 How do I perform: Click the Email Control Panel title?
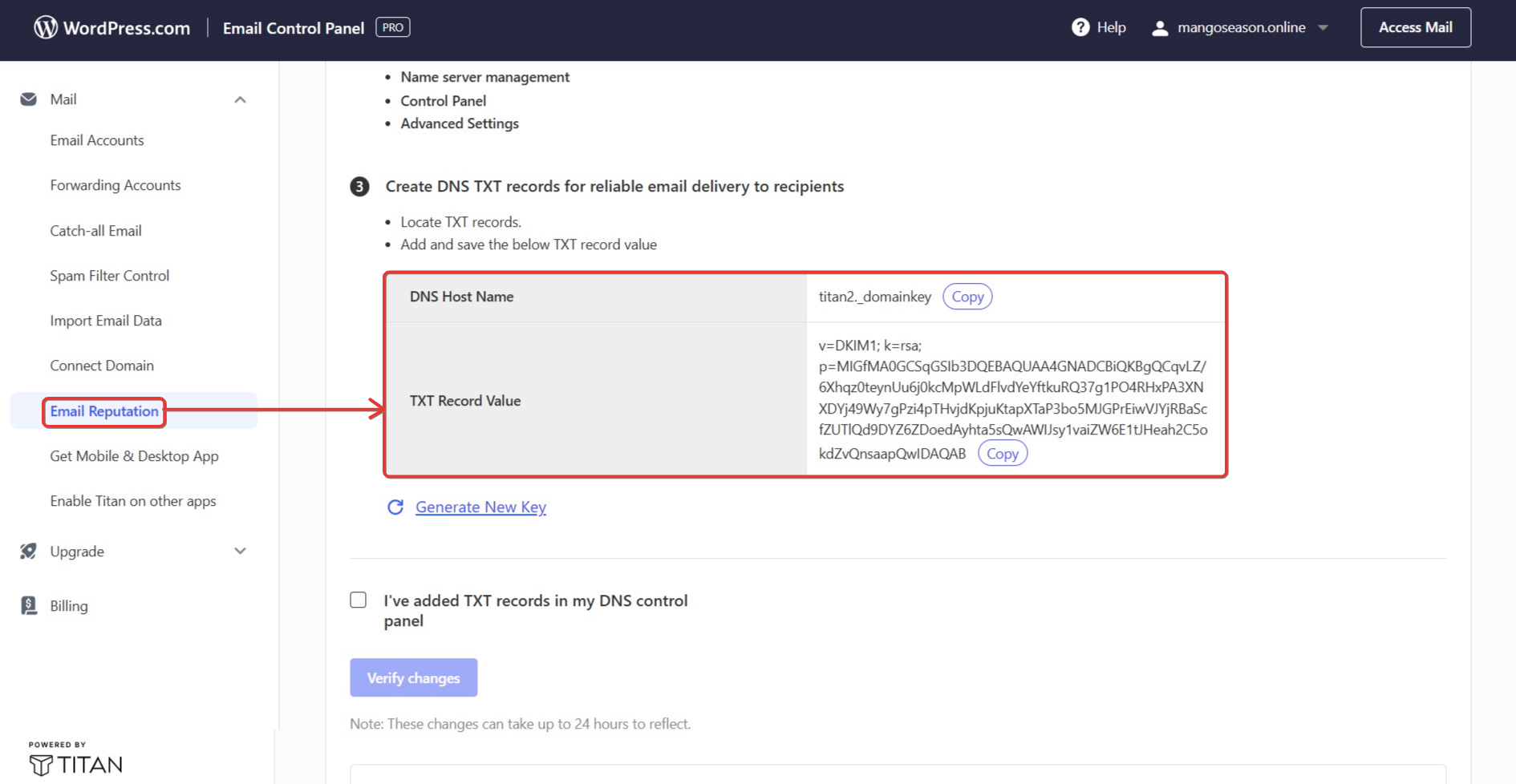(x=294, y=28)
